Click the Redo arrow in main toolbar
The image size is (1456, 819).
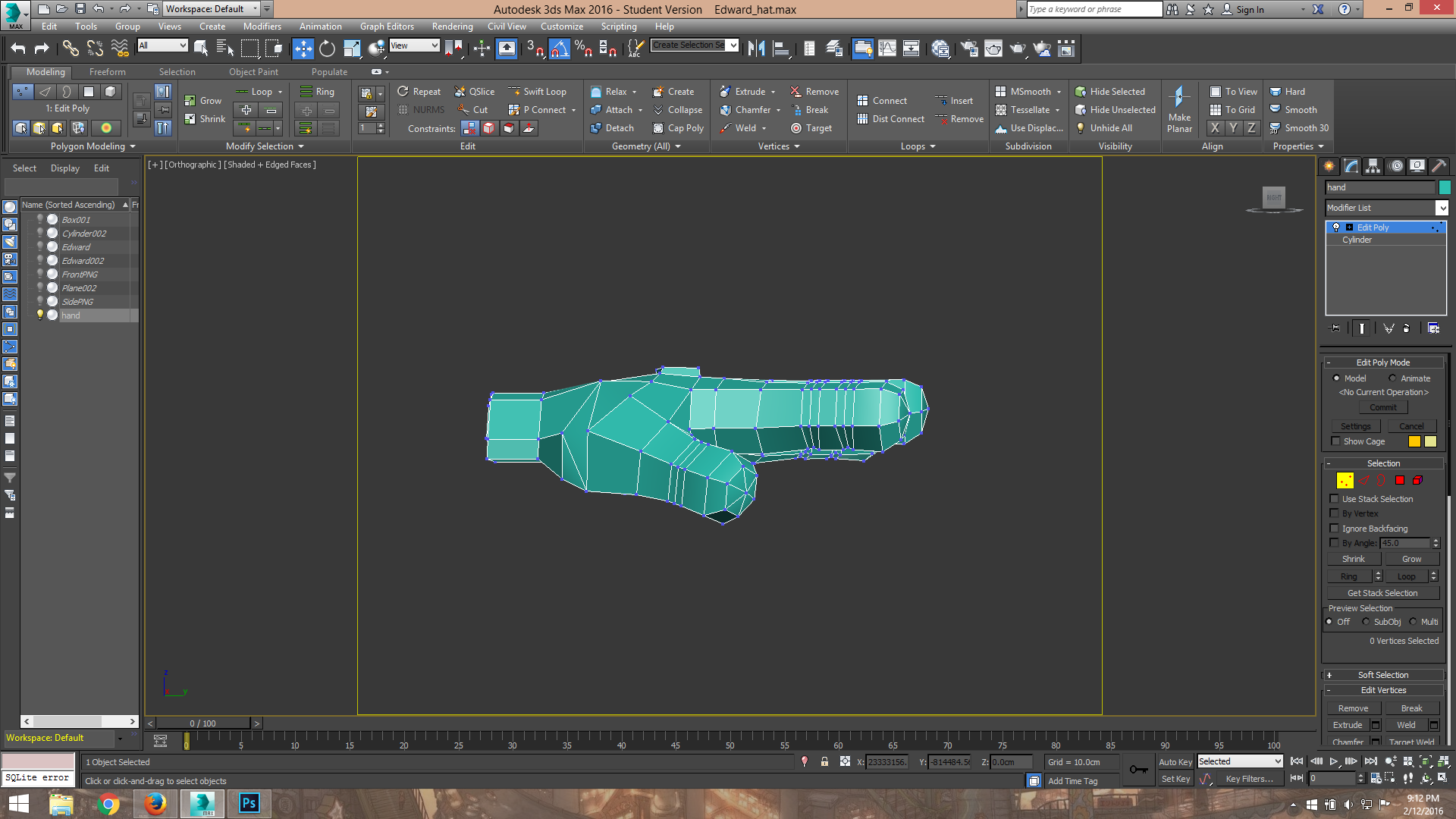[x=42, y=49]
